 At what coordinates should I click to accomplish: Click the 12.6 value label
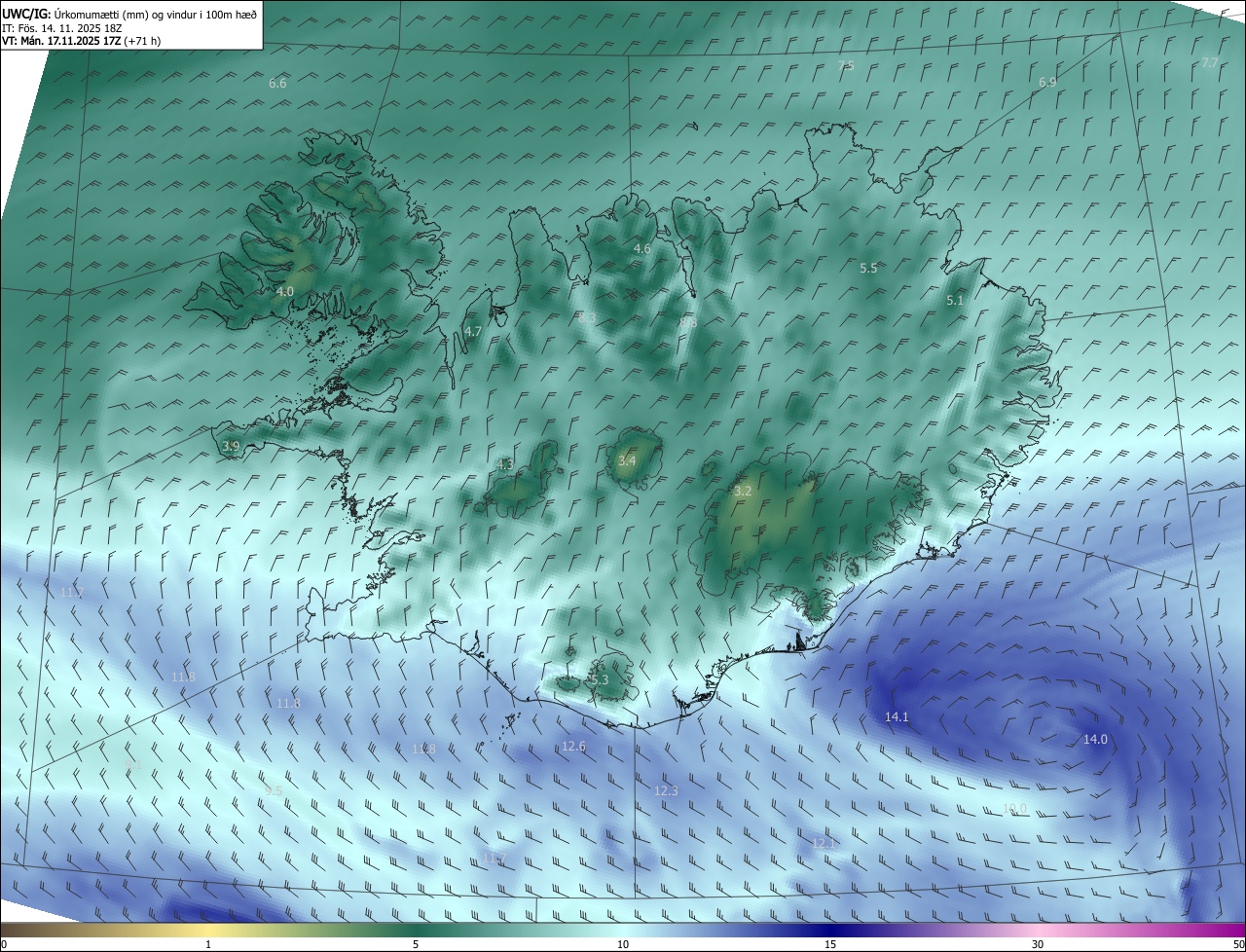tap(573, 747)
